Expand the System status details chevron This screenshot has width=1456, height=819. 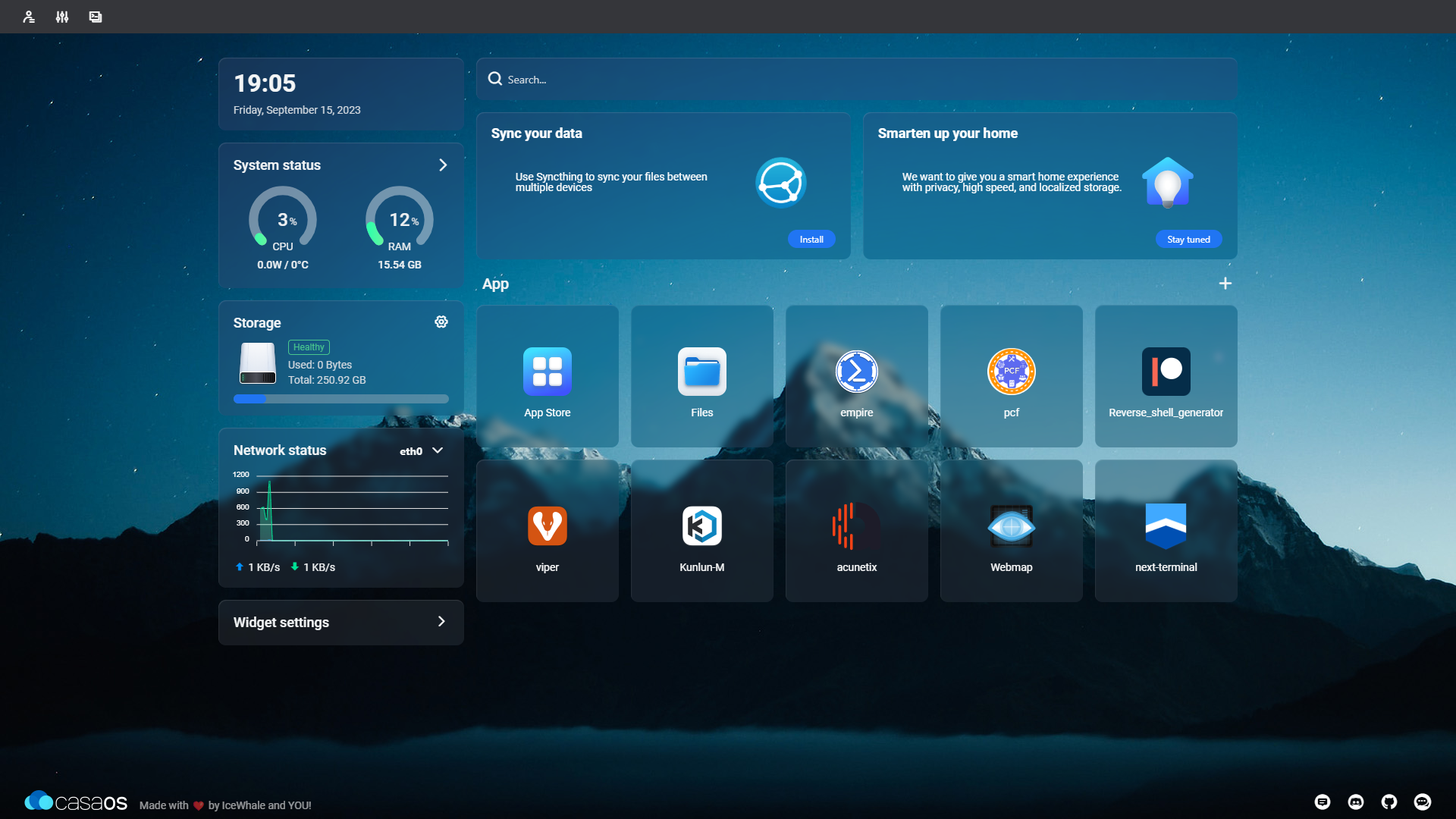(x=443, y=165)
